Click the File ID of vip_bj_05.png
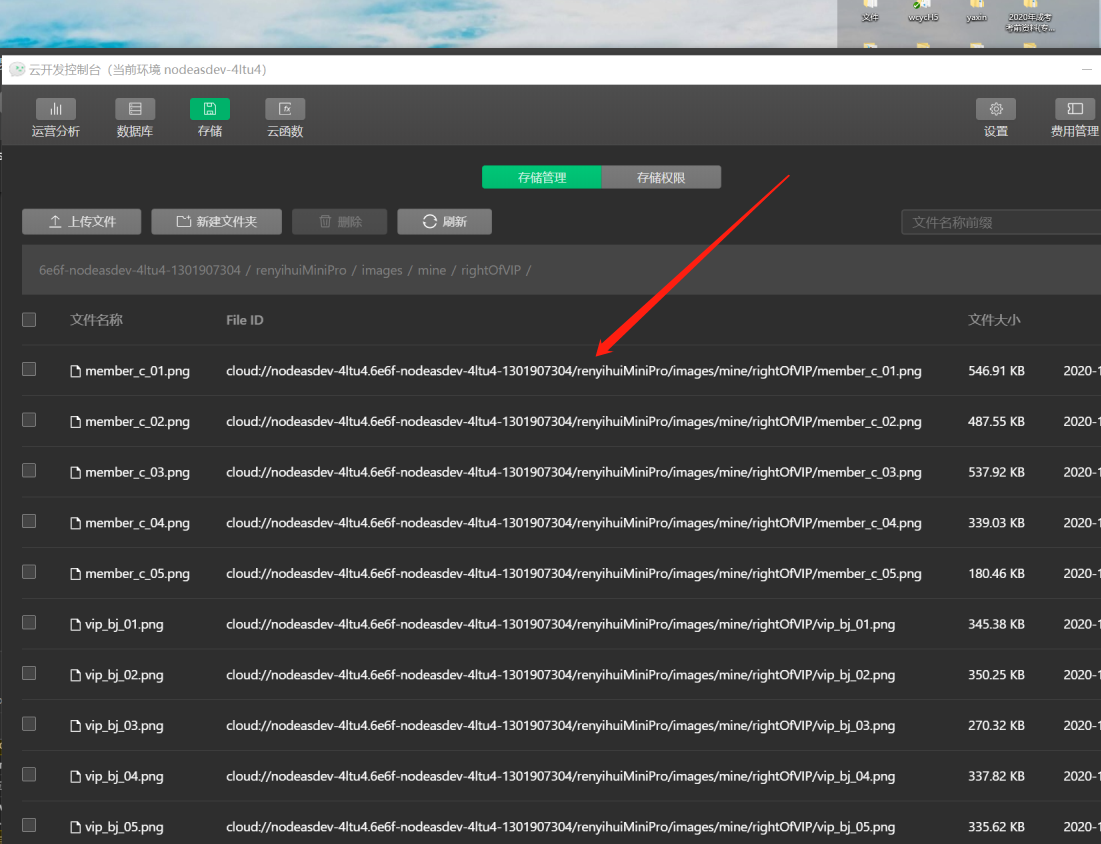Screen dimensions: 1101x844 tap(560, 827)
